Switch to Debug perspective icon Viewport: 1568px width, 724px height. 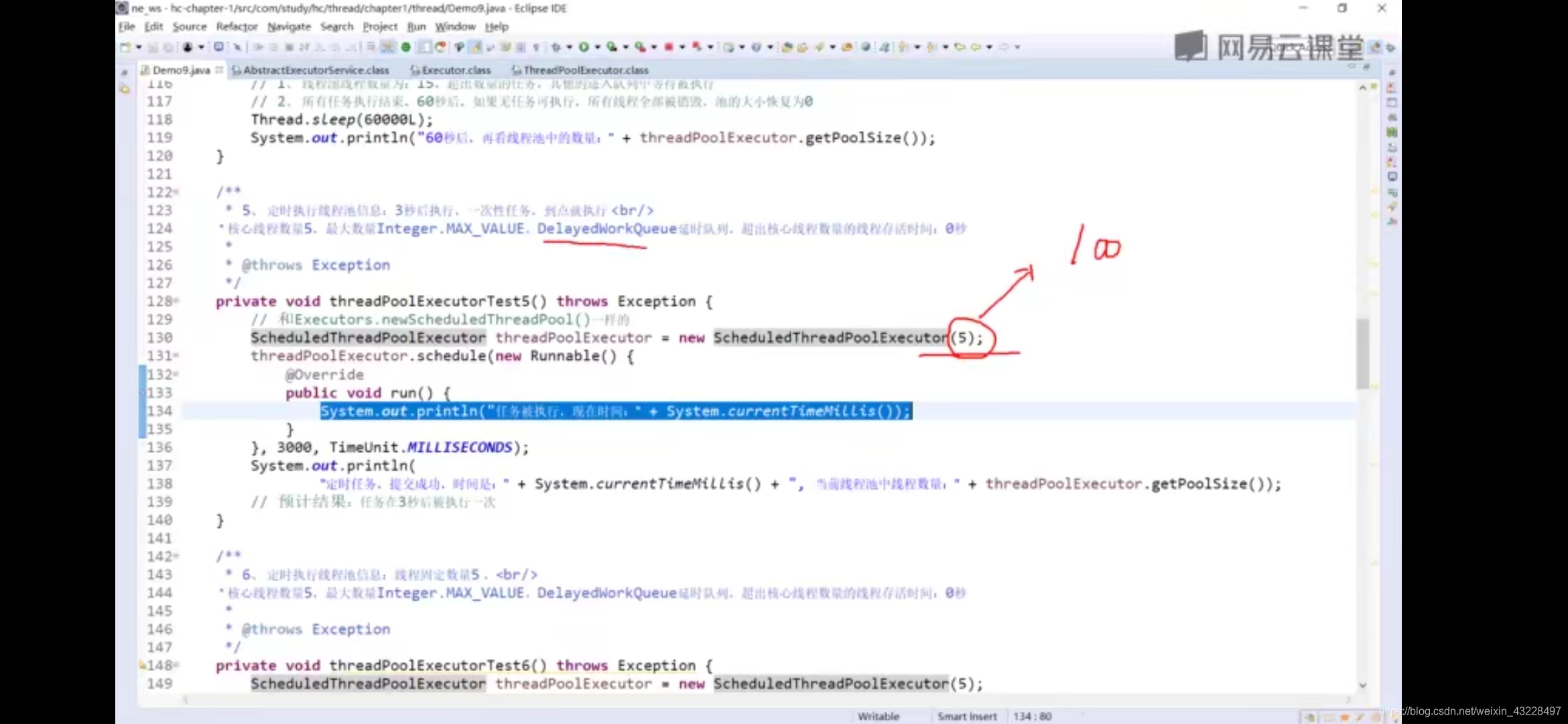click(1391, 48)
